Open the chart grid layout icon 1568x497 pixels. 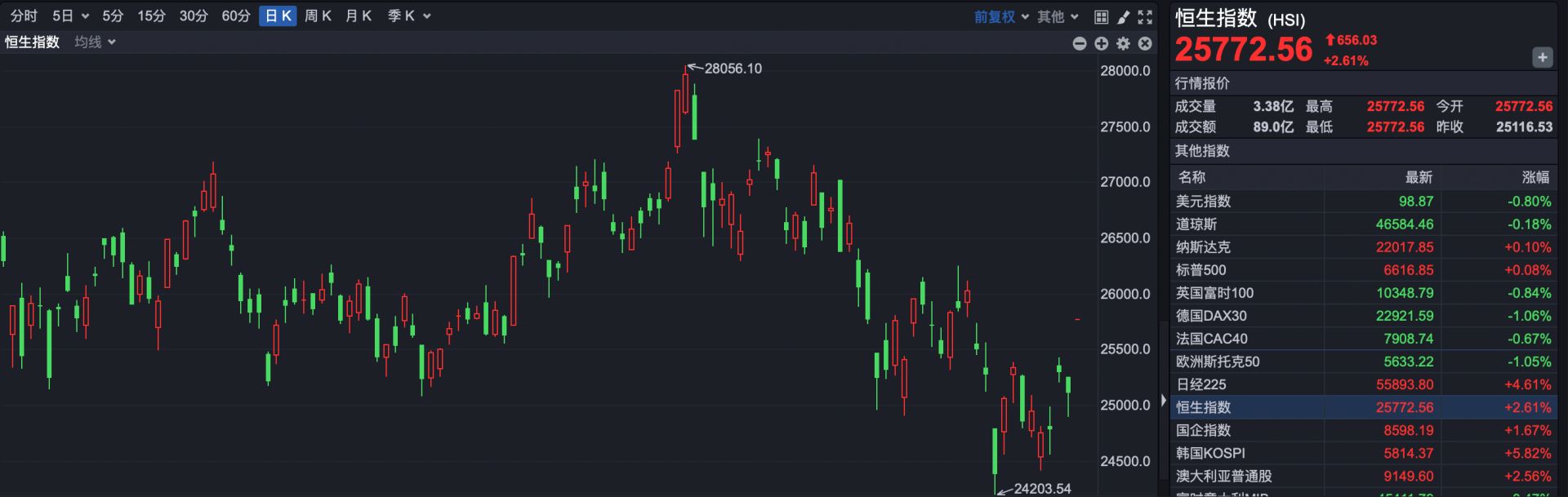[x=1101, y=16]
